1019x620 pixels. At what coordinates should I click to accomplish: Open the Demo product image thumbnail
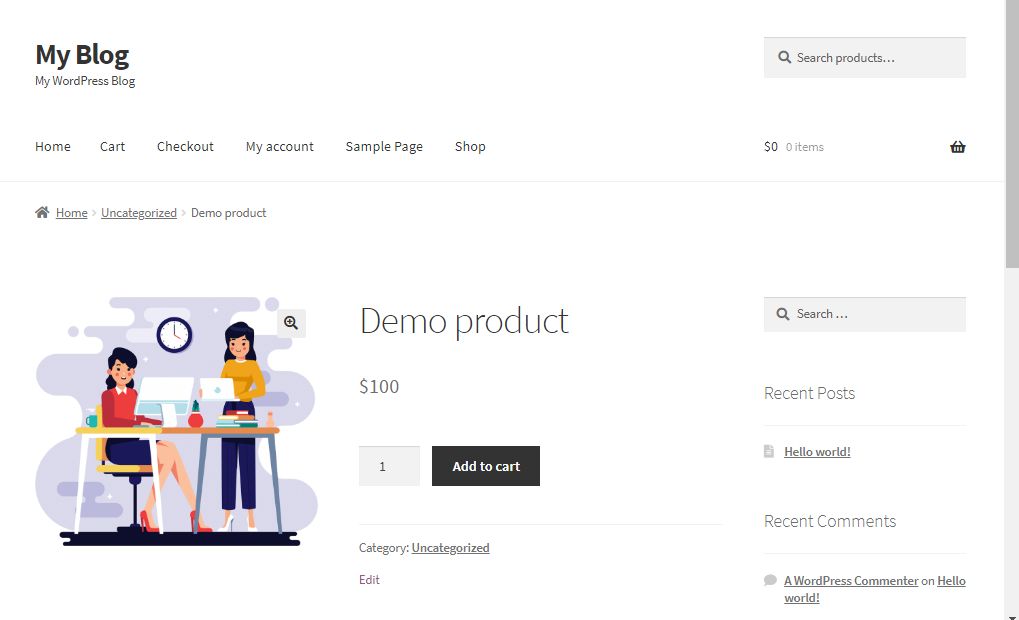(x=176, y=420)
